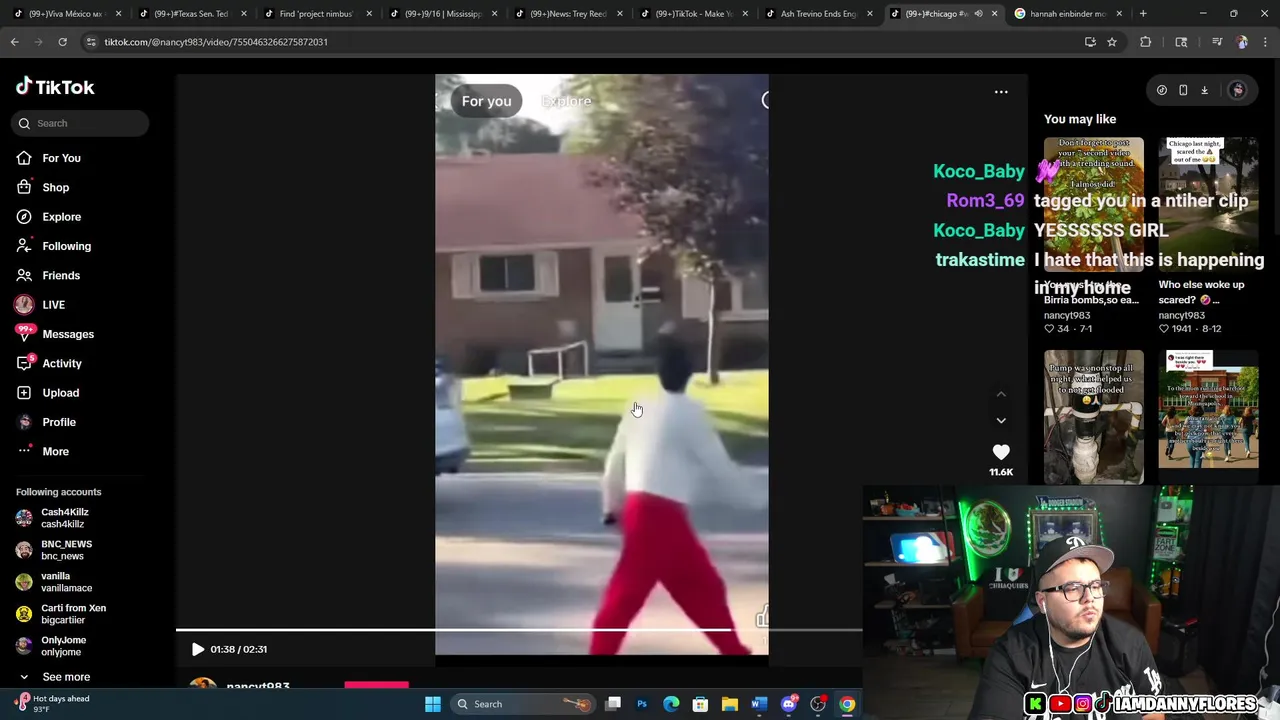This screenshot has width=1280, height=720.
Task: Open a new browser tab
Action: pos(1143,14)
